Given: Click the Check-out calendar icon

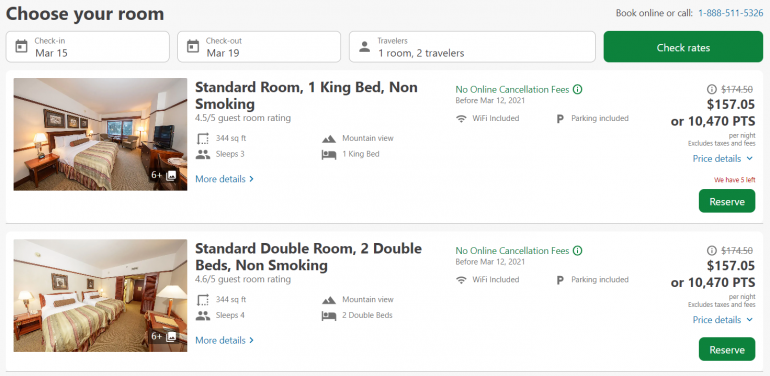Looking at the screenshot, I should pyautogui.click(x=193, y=47).
